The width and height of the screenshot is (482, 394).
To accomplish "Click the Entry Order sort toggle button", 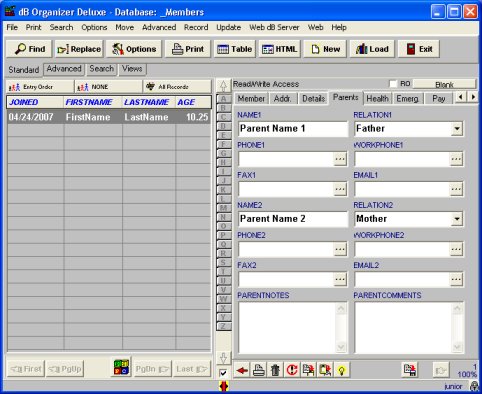I will click(x=40, y=87).
